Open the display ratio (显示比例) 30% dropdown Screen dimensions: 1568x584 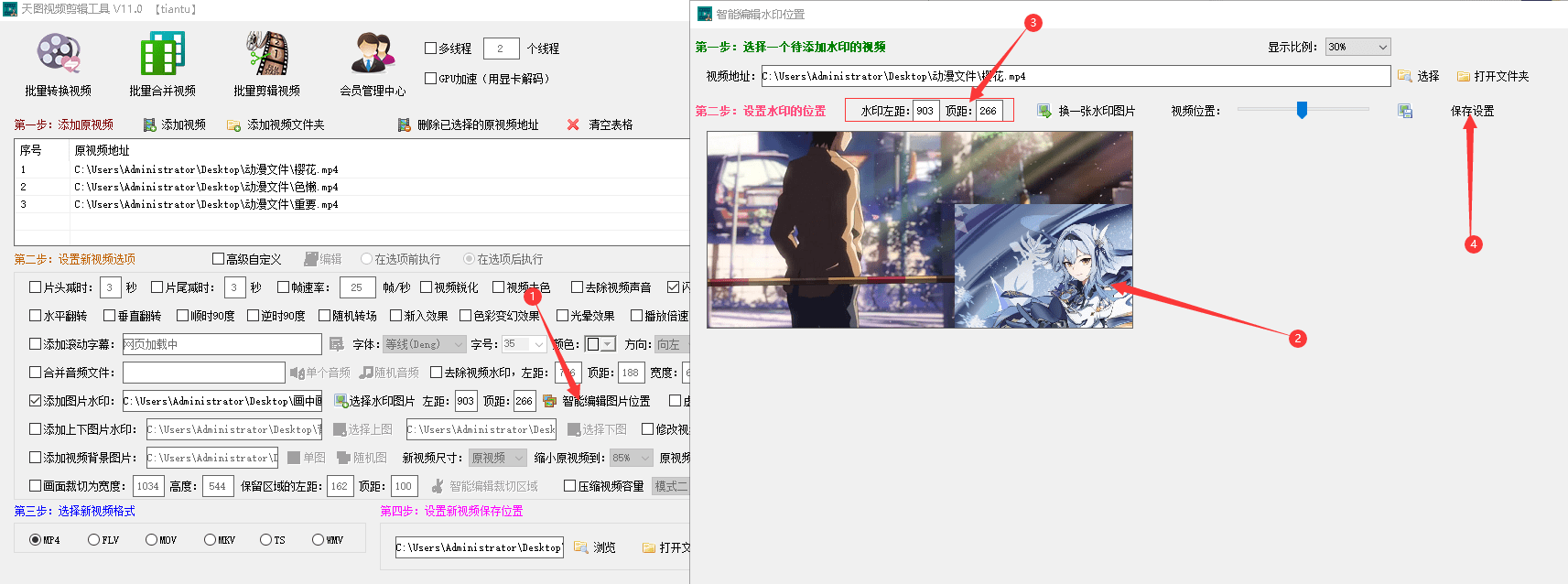[x=1357, y=47]
